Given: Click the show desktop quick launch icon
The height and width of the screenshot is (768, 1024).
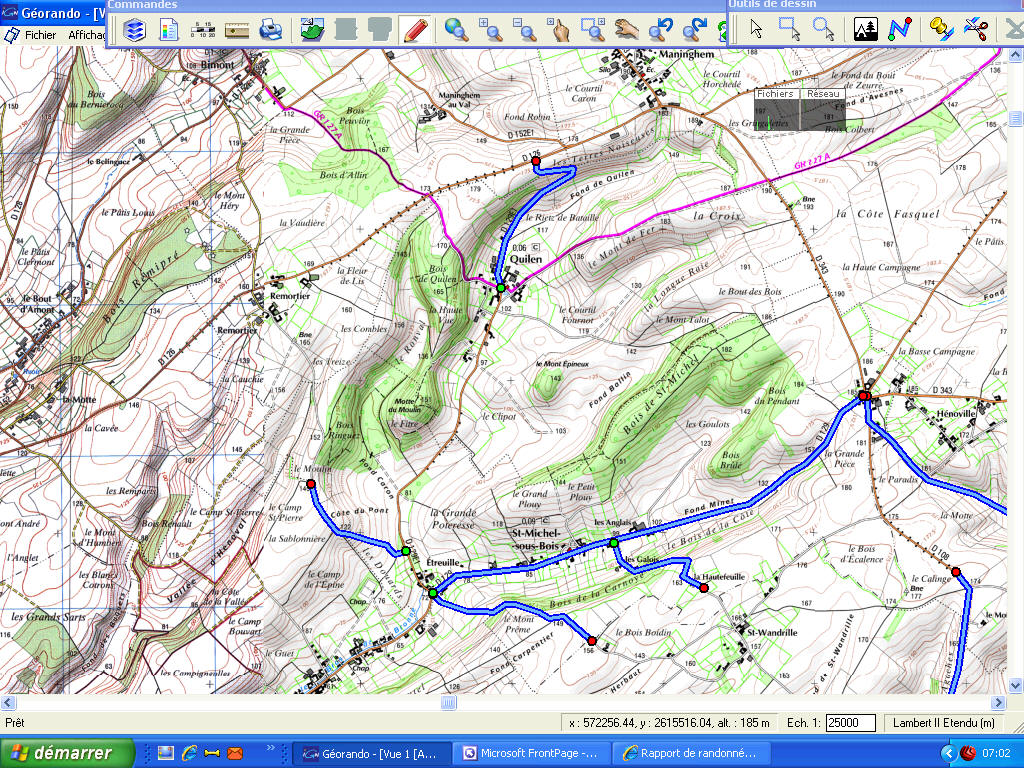Looking at the screenshot, I should pos(166,754).
